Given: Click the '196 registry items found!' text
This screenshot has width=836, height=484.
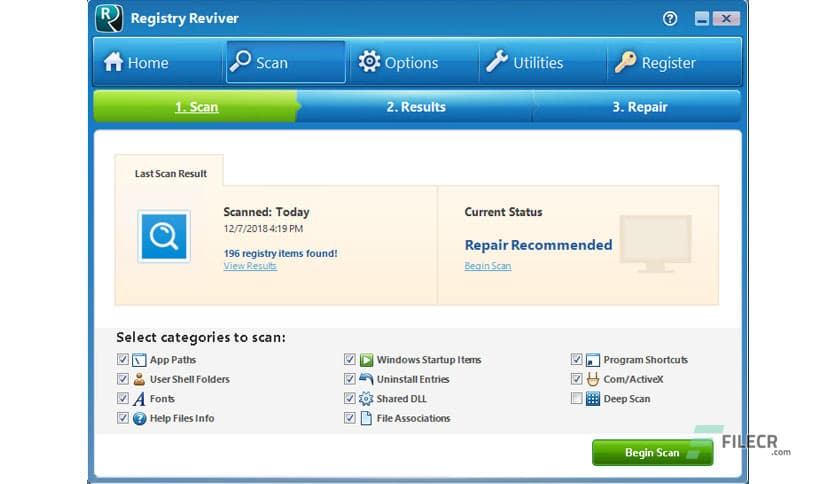Looking at the screenshot, I should coord(280,253).
